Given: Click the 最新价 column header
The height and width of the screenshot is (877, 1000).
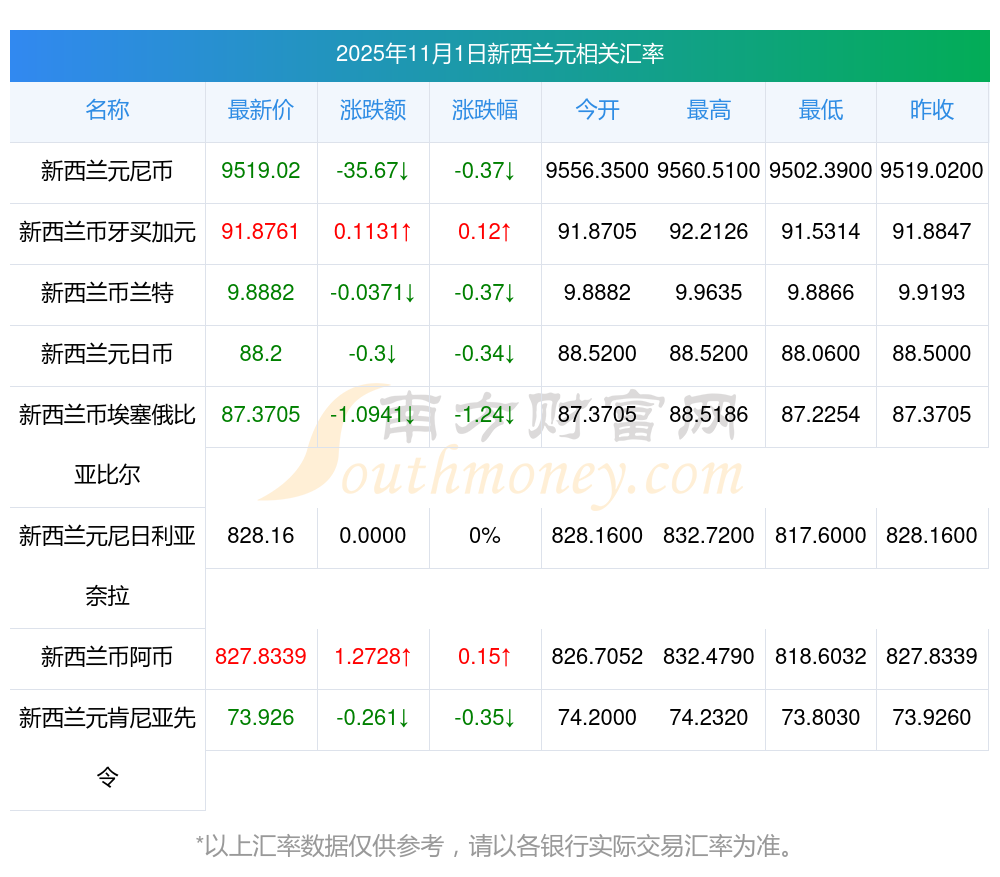Looking at the screenshot, I should pos(261,110).
